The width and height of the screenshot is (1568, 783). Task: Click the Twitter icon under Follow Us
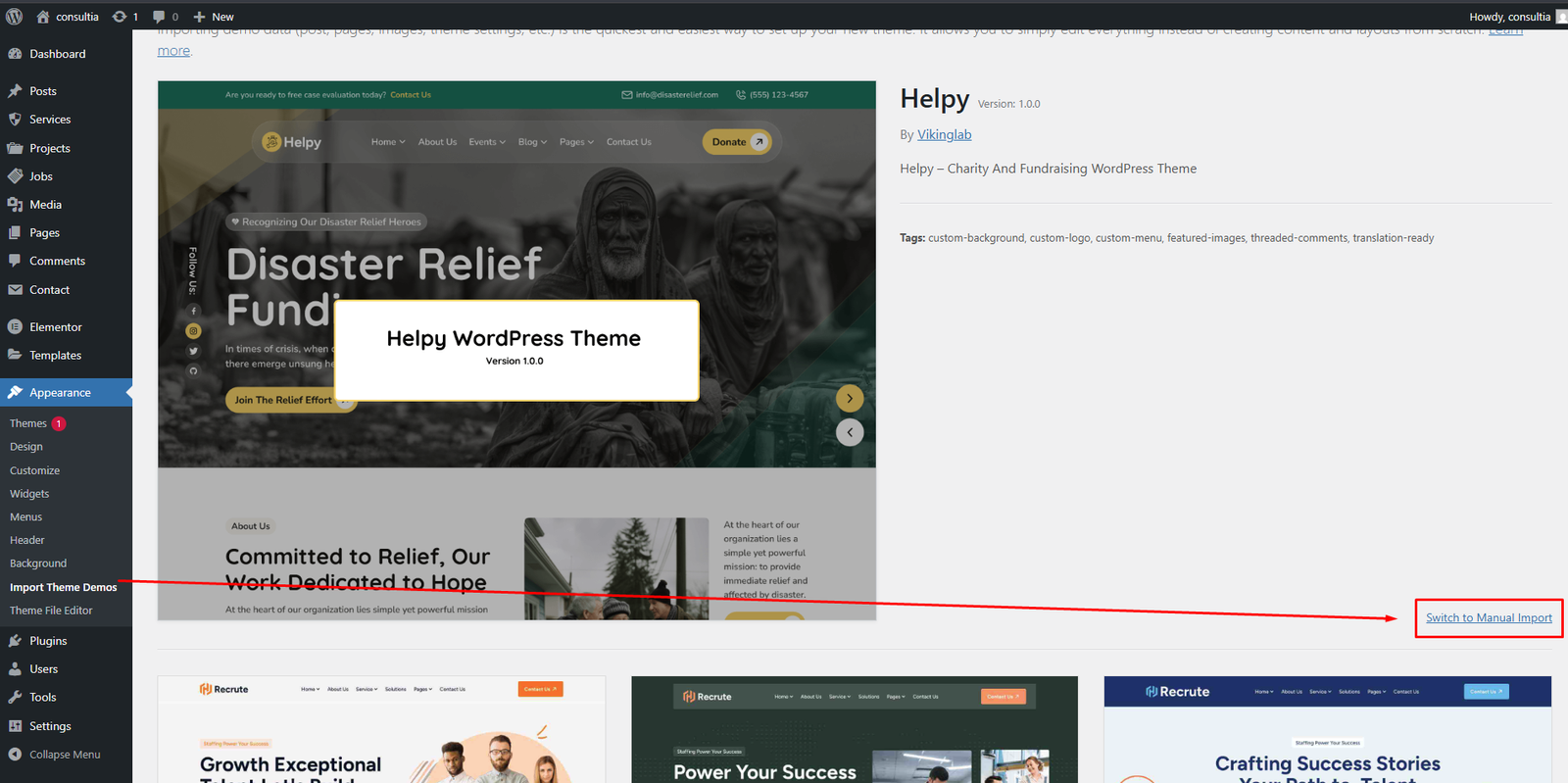coord(193,351)
